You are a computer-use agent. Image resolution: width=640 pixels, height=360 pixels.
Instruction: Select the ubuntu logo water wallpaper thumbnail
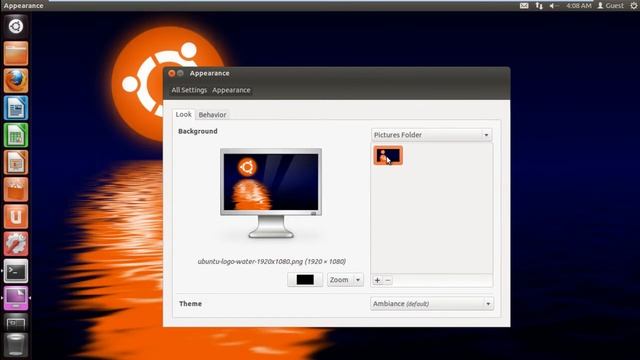click(x=388, y=156)
